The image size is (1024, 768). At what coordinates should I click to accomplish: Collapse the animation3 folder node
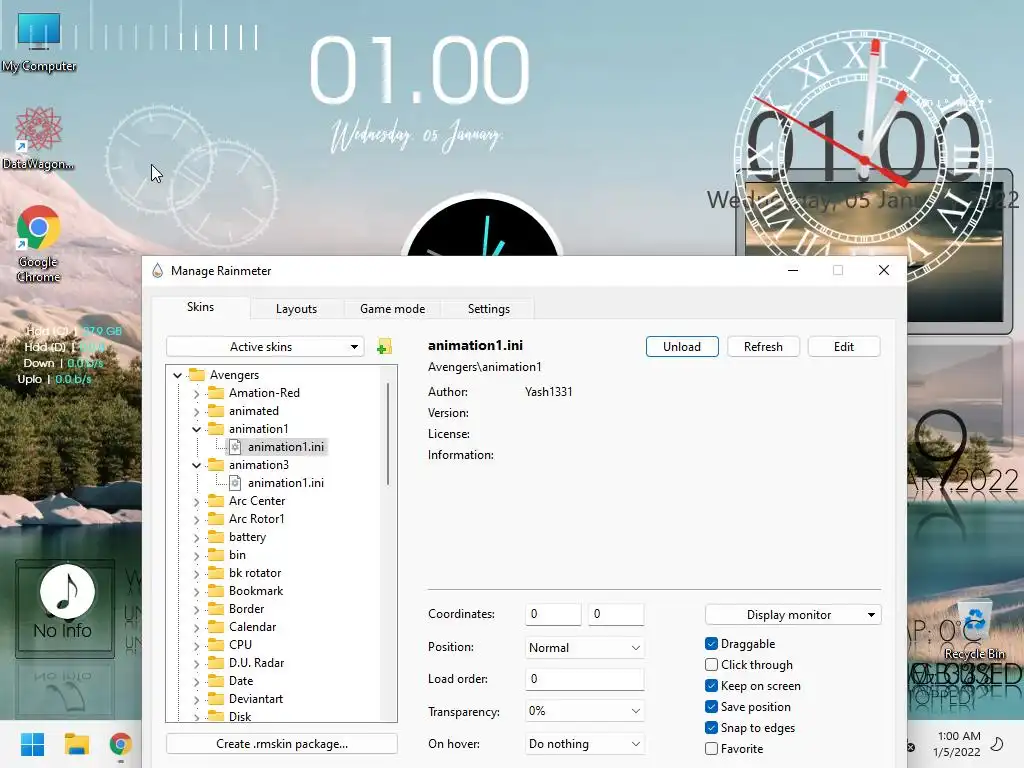coord(197,465)
